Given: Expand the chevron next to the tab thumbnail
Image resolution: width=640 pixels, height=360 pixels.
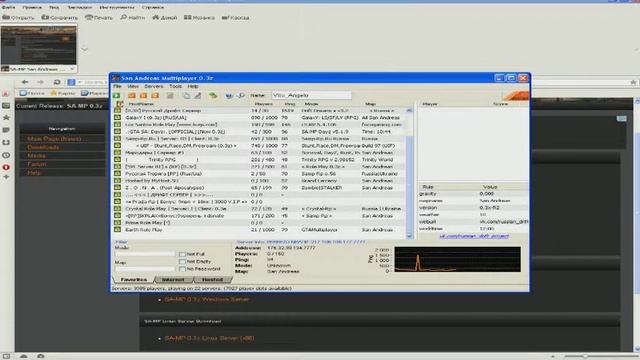Looking at the screenshot, I should [x=84, y=49].
